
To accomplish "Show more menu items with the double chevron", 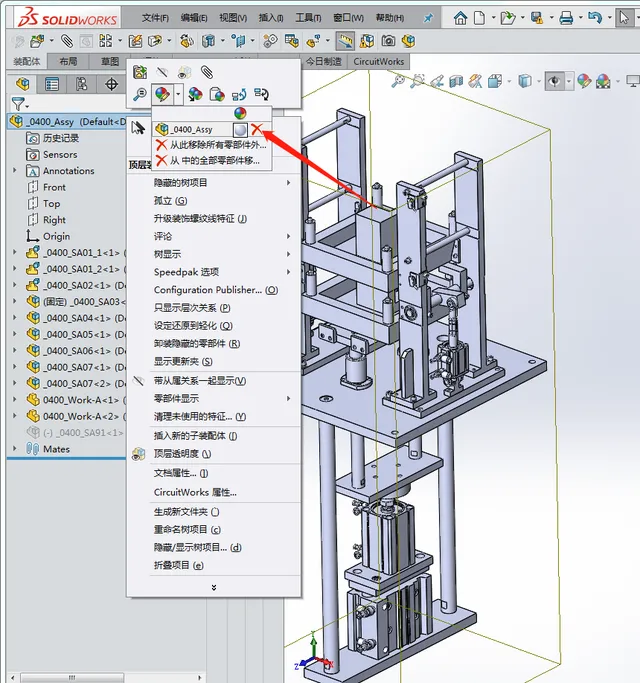I will point(213,588).
